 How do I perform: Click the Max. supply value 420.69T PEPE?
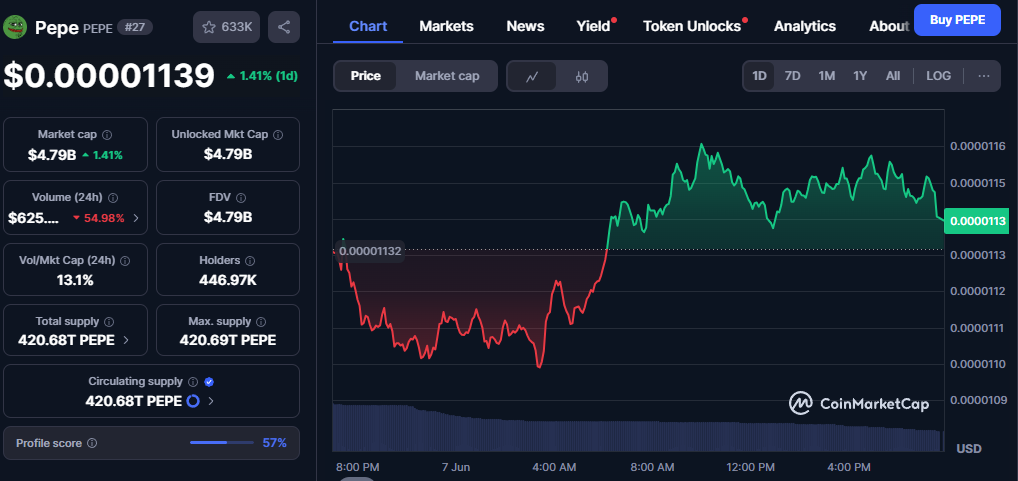[228, 340]
